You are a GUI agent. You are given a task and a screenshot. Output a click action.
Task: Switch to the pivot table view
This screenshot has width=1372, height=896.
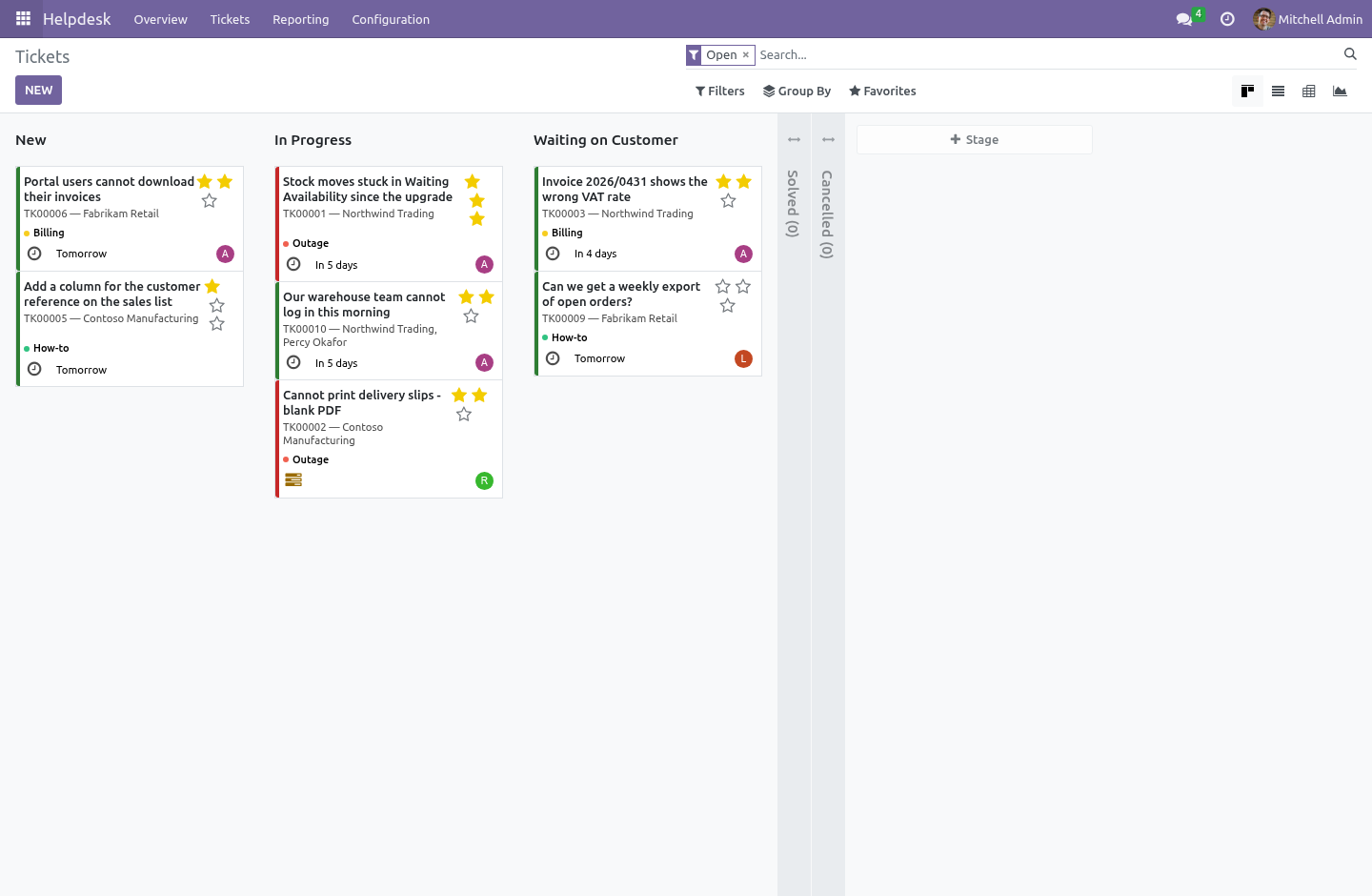1309,92
